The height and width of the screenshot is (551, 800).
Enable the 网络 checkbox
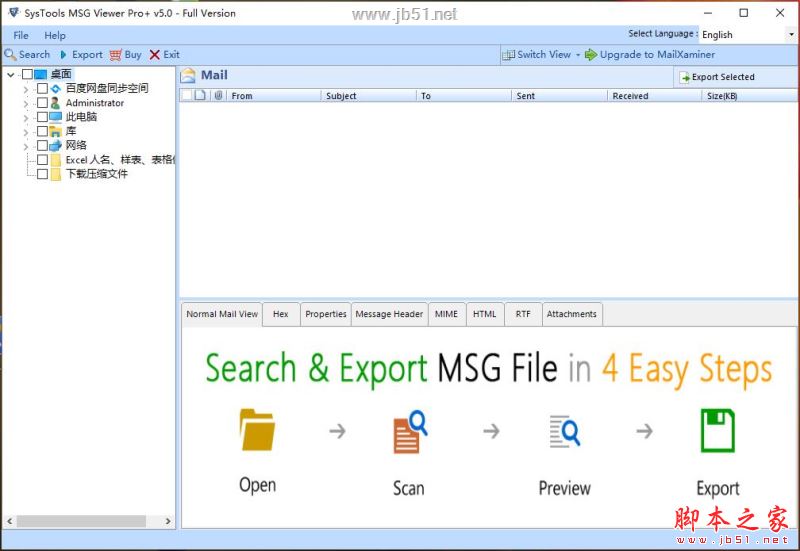(x=42, y=145)
